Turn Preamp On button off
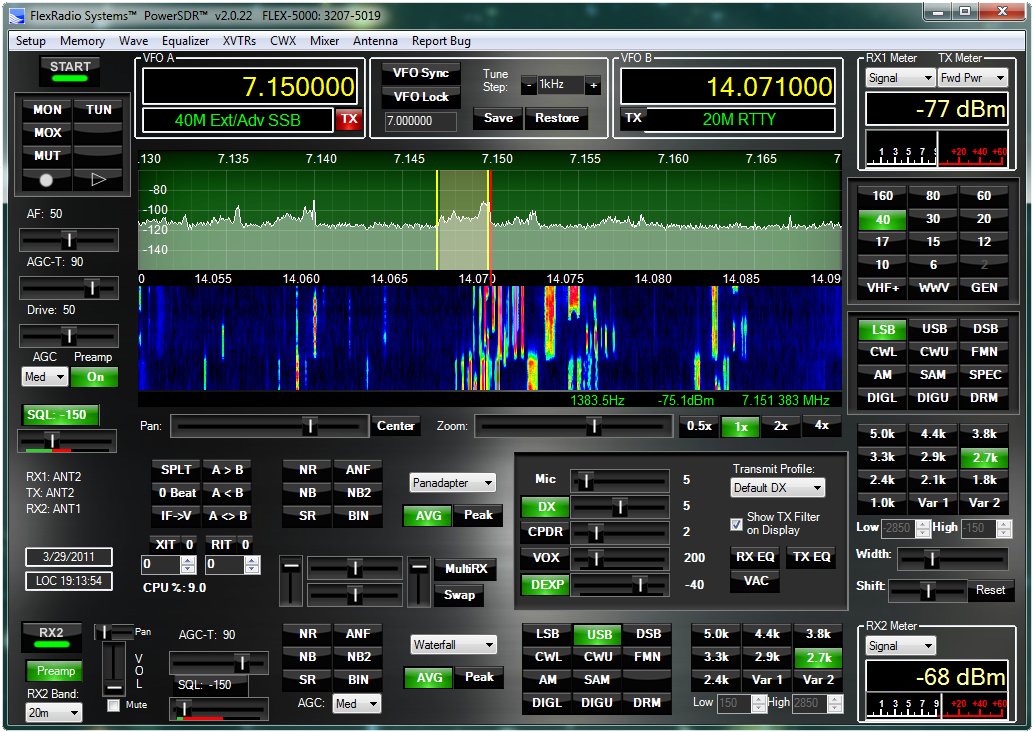The image size is (1034, 732). [x=95, y=377]
